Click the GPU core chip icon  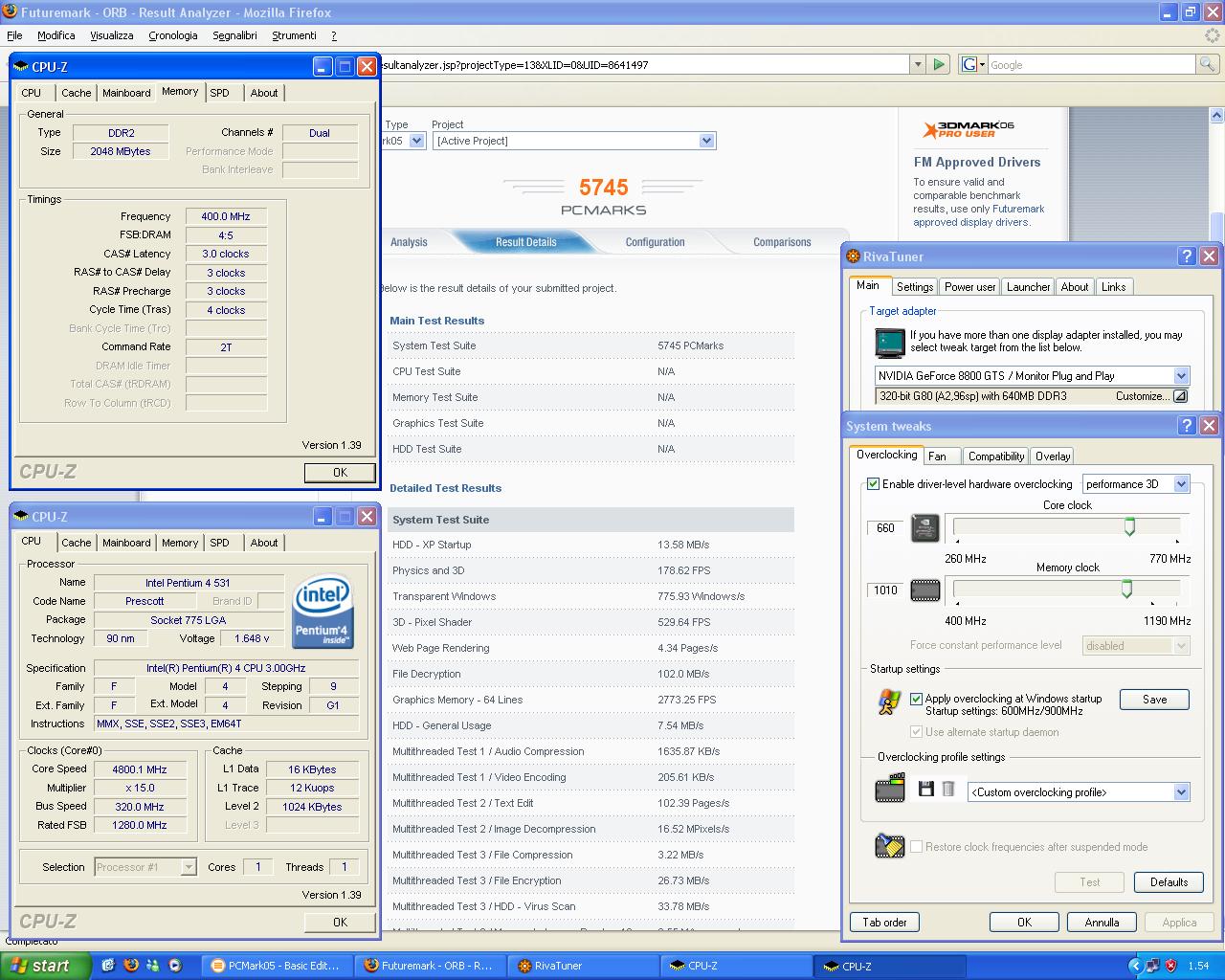pos(924,528)
